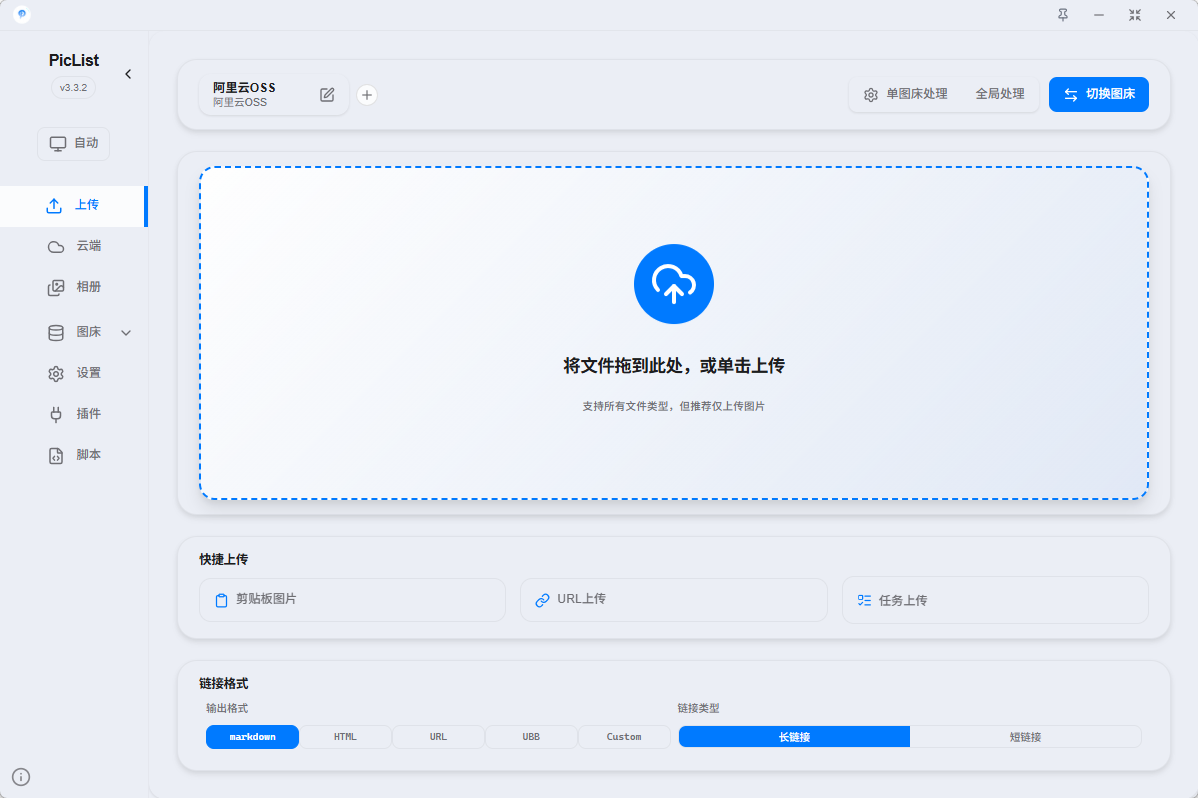Screen dimensions: 1198x798
Task: Collapse the sidebar with the left chevron
Action: [128, 74]
